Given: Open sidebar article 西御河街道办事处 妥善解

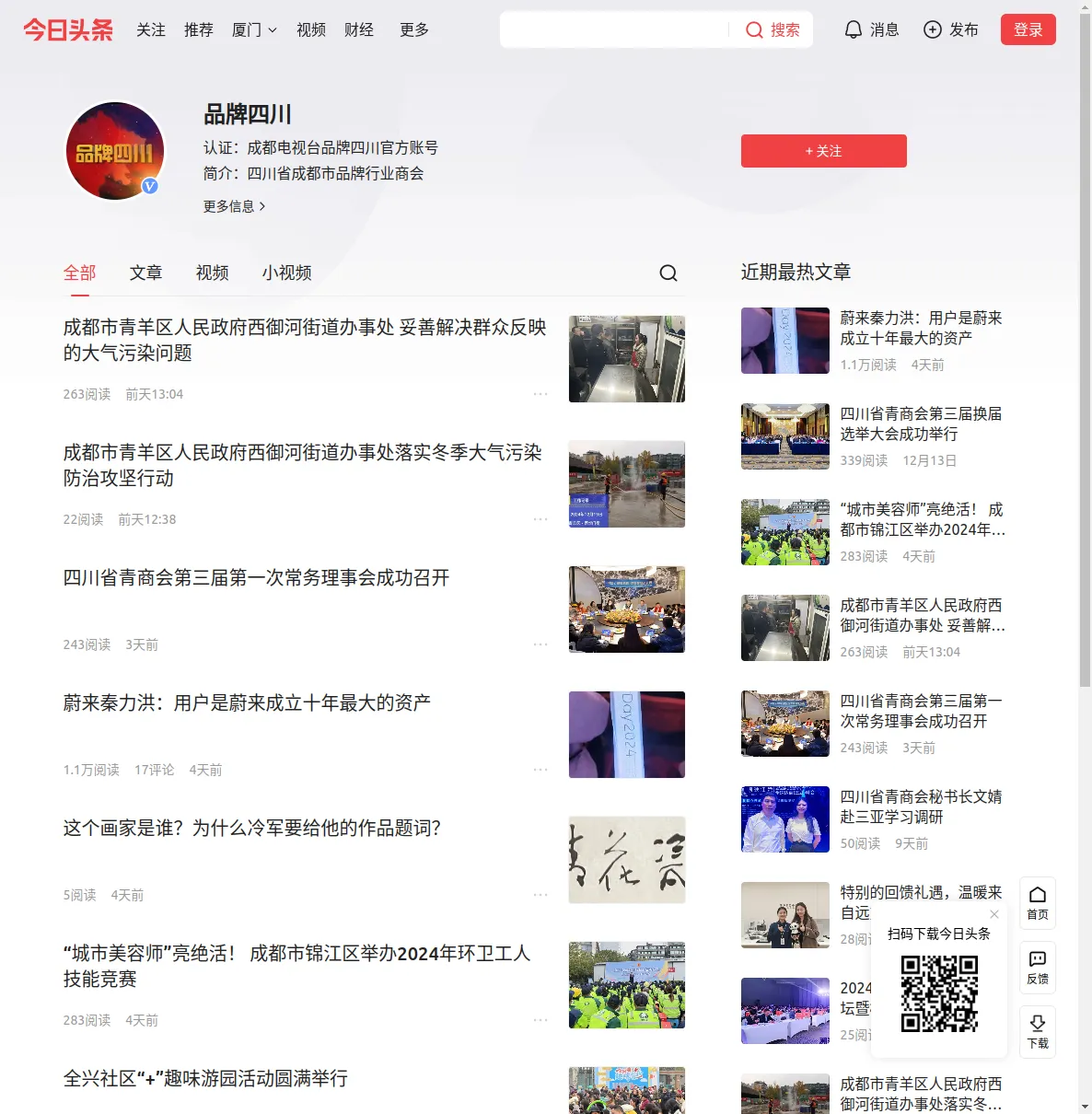Looking at the screenshot, I should pyautogui.click(x=923, y=615).
